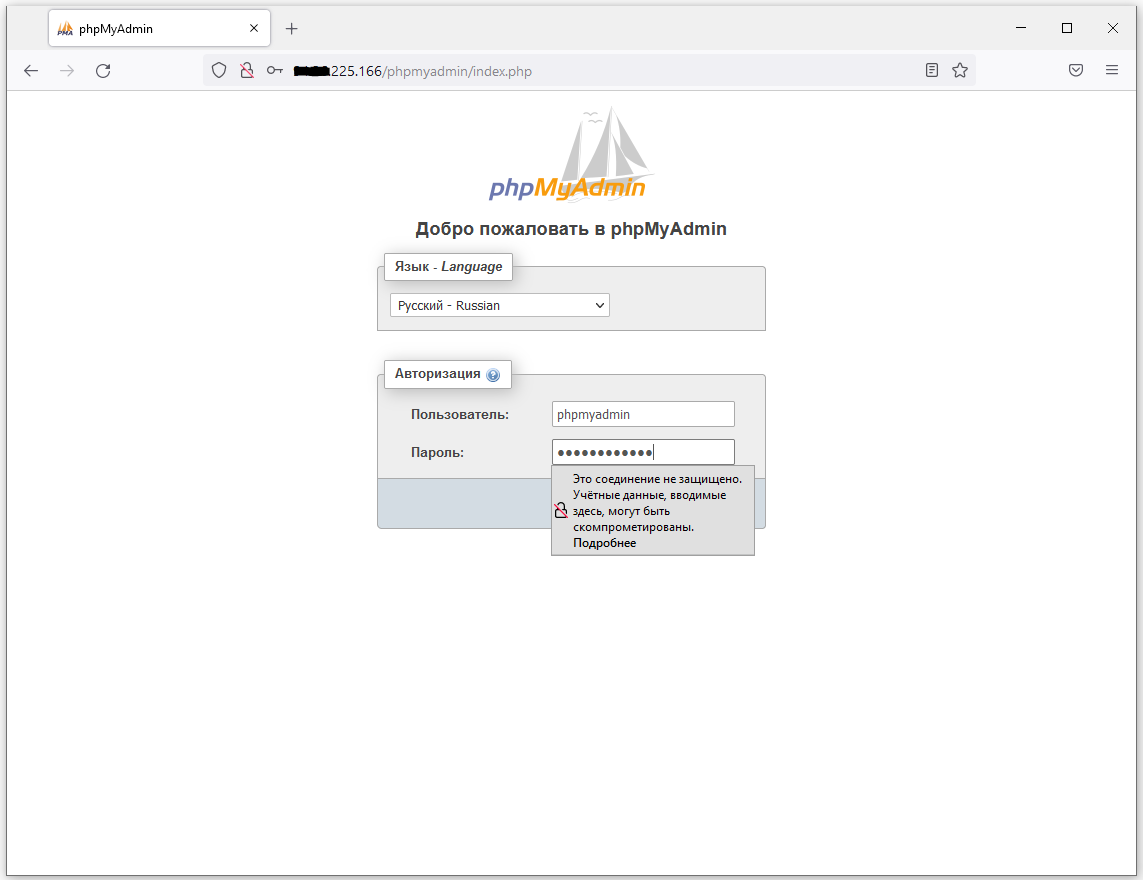Open the Русский - Russian language dropdown

500,305
